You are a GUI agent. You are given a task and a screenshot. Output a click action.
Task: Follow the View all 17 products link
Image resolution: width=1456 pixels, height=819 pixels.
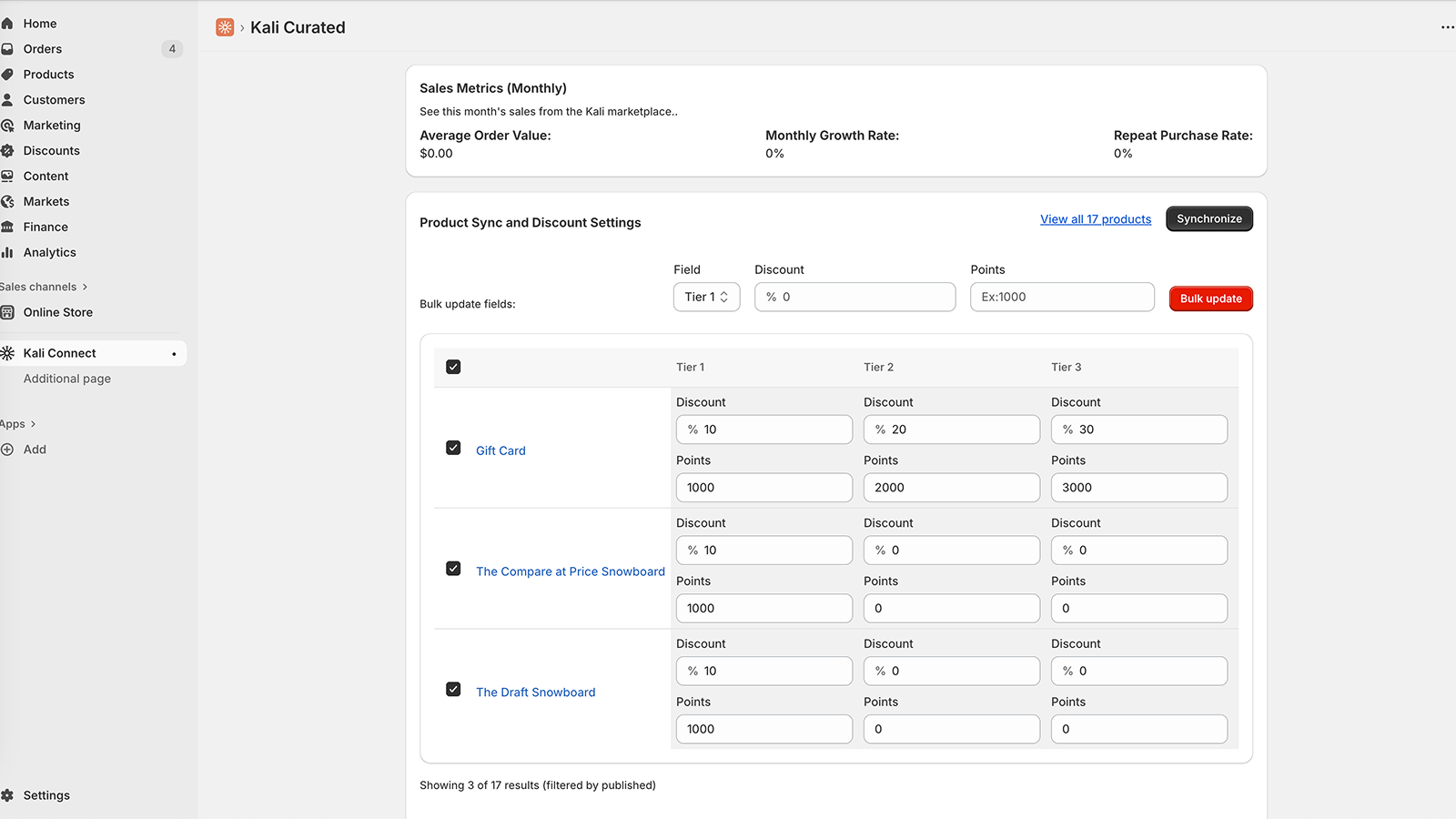pyautogui.click(x=1096, y=219)
